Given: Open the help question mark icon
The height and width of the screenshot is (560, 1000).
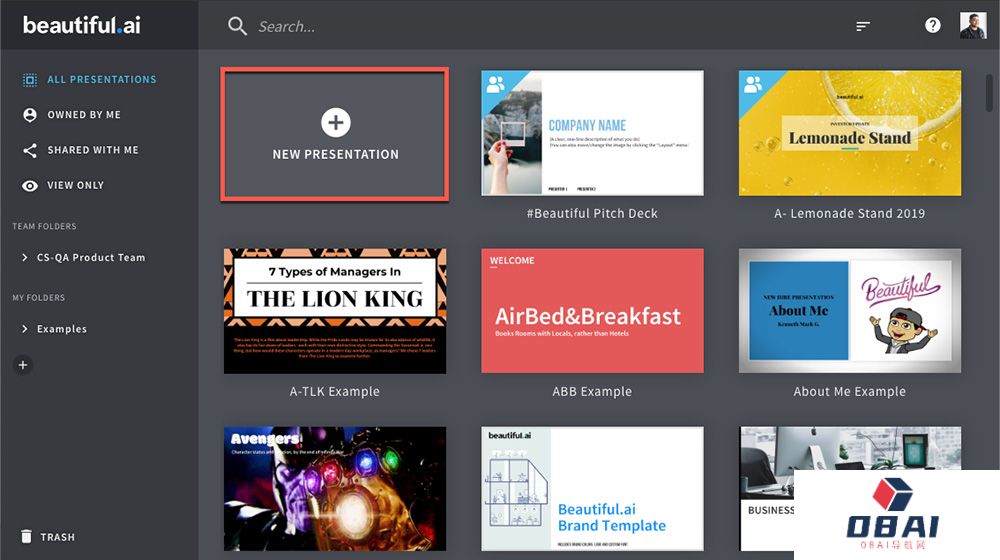Looking at the screenshot, I should (932, 26).
